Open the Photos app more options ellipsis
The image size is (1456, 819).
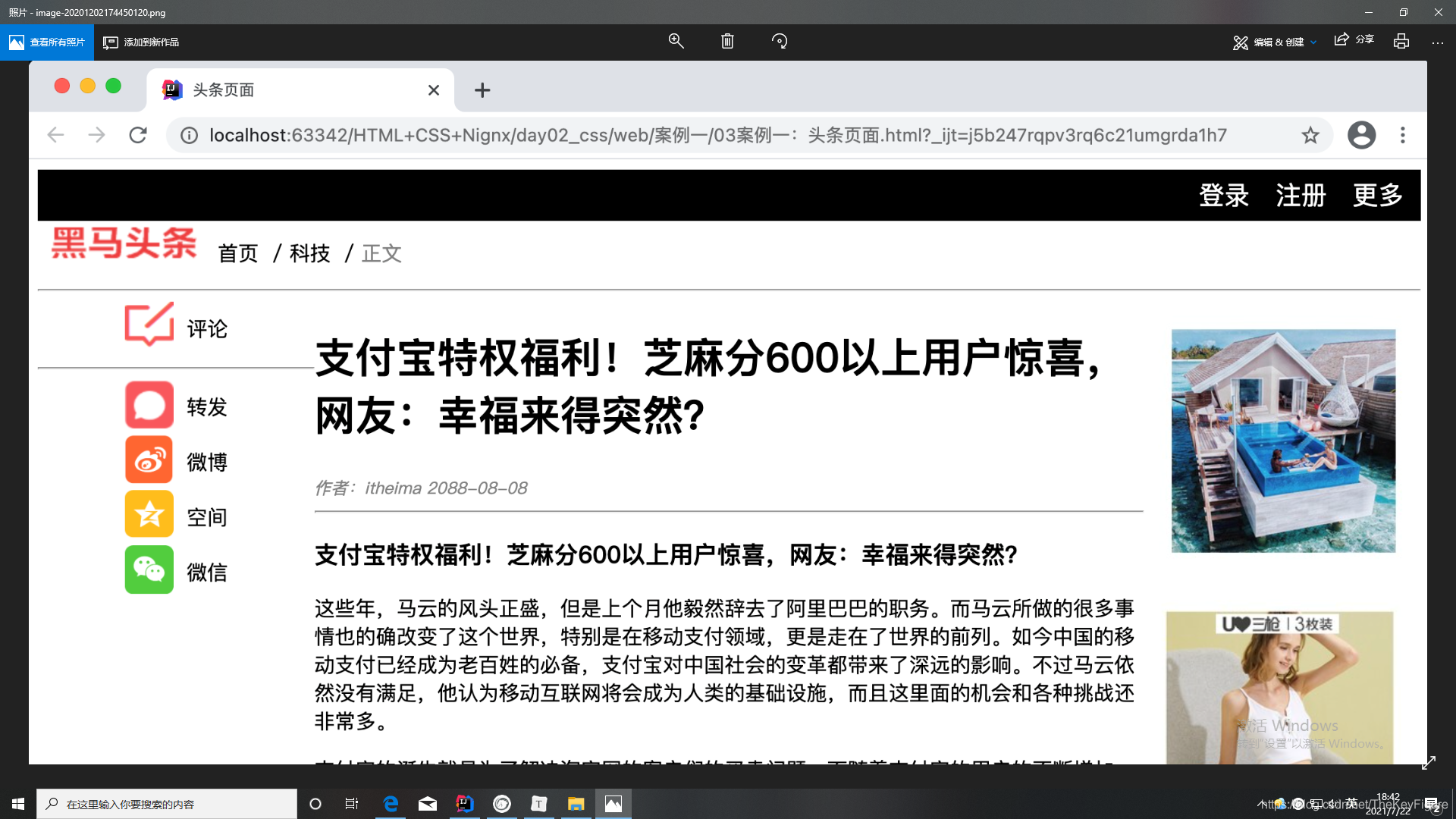[1438, 42]
